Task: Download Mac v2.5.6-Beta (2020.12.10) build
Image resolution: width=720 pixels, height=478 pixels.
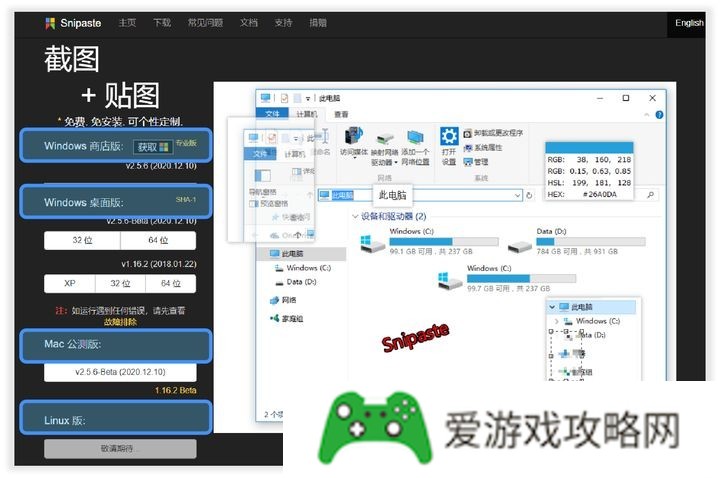Action: (x=120, y=372)
